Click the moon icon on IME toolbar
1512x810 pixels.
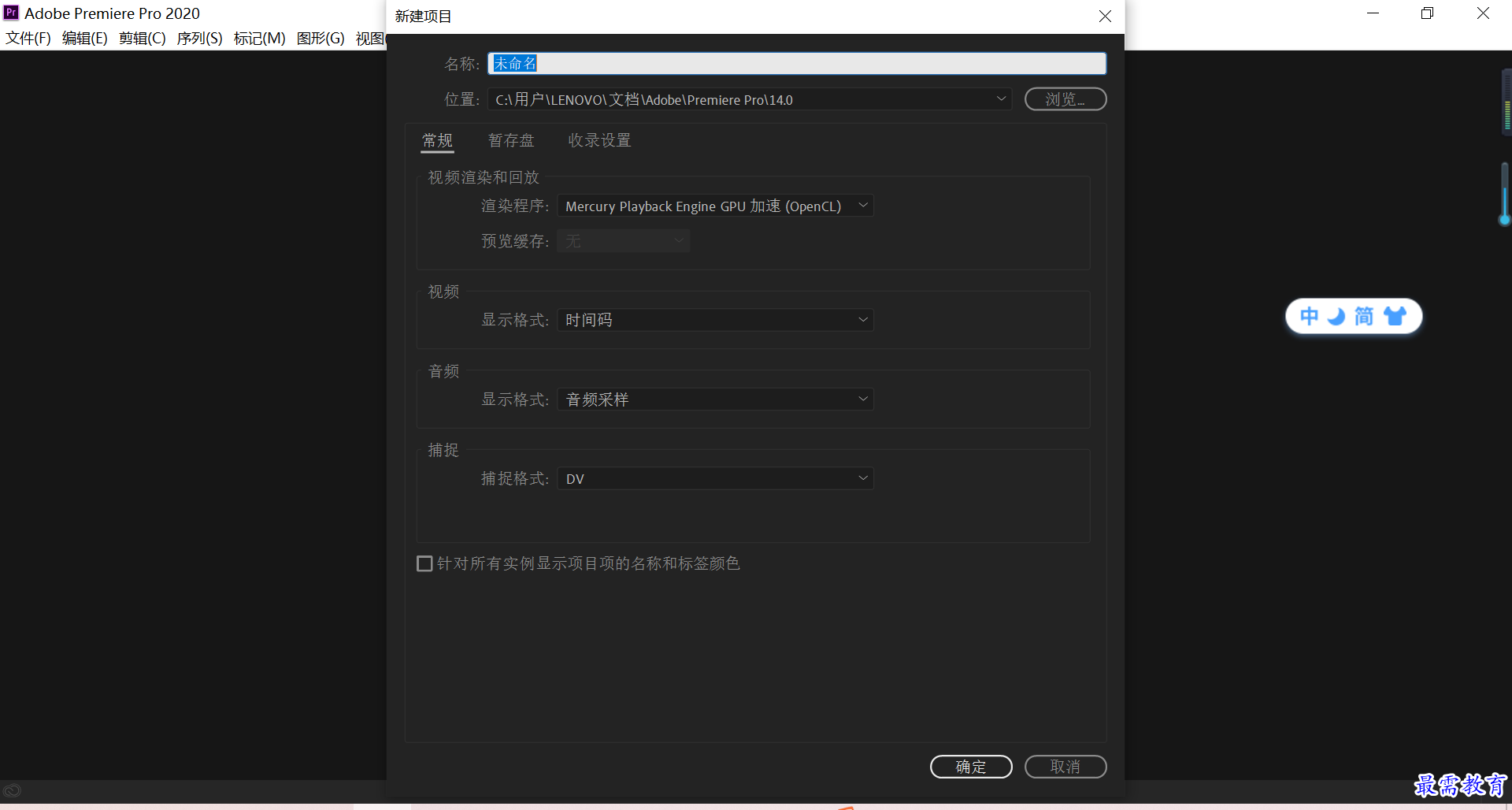click(1336, 317)
